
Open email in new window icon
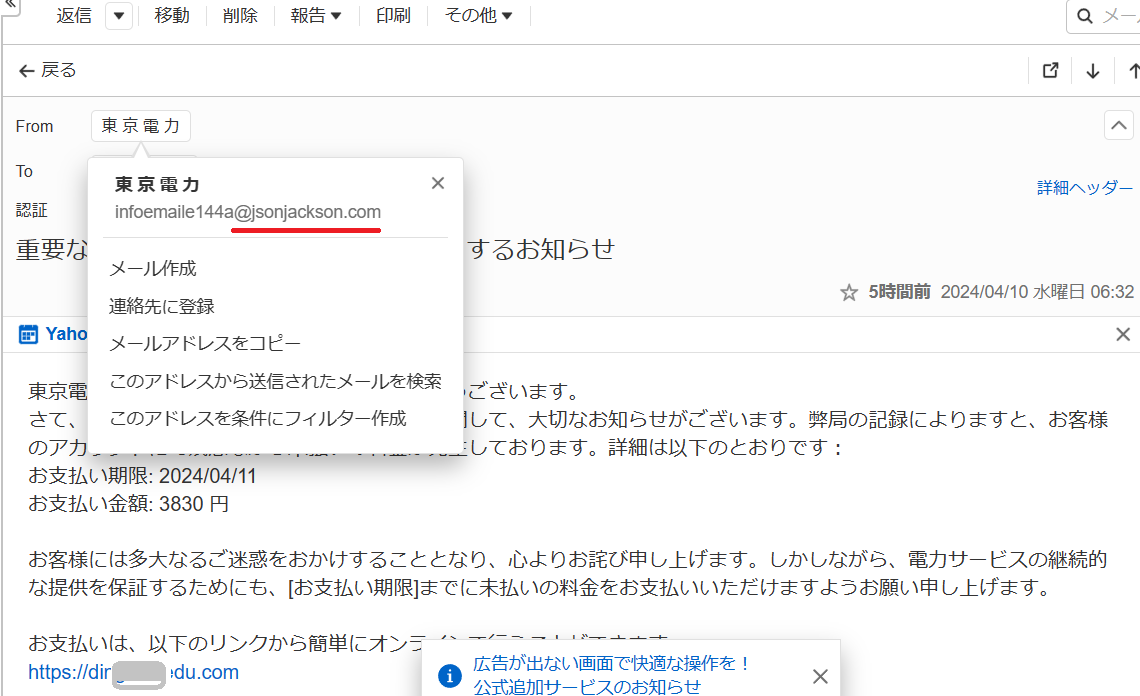pyautogui.click(x=1051, y=71)
